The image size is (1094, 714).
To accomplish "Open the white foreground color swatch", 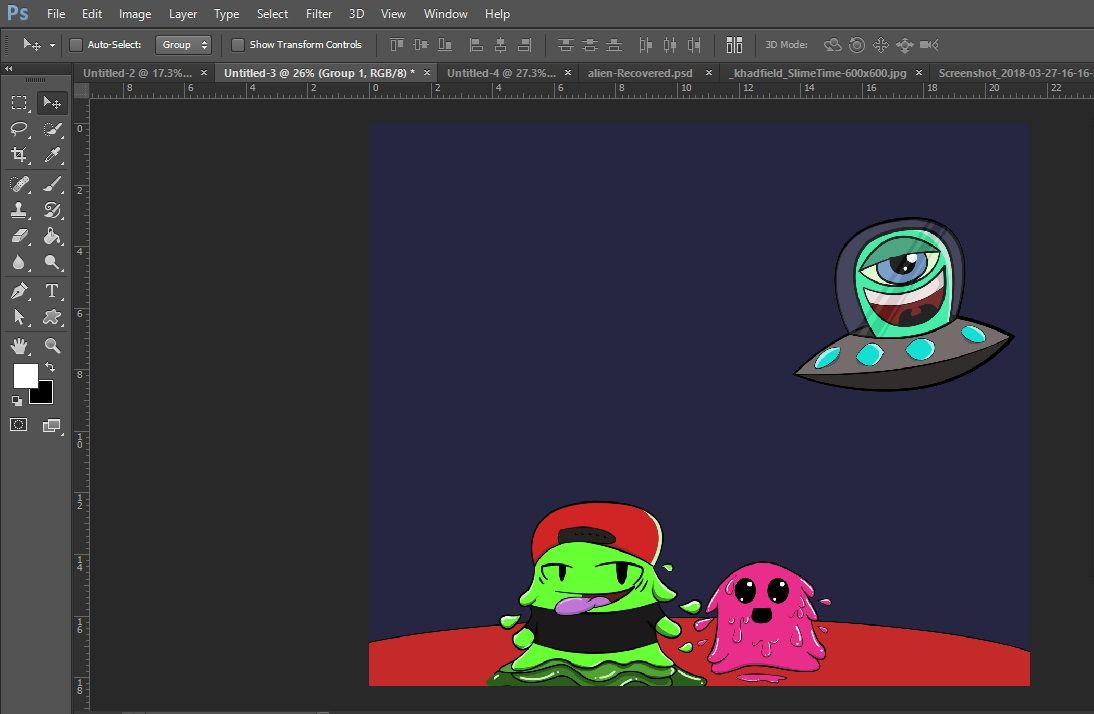I will click(24, 374).
